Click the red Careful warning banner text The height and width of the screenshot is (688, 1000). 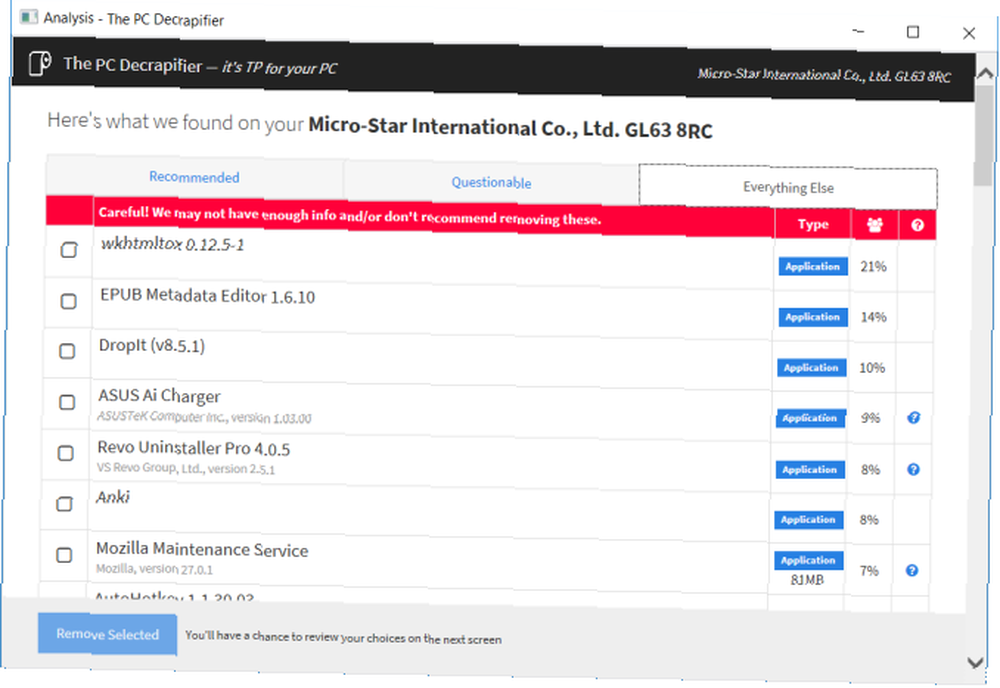[349, 216]
